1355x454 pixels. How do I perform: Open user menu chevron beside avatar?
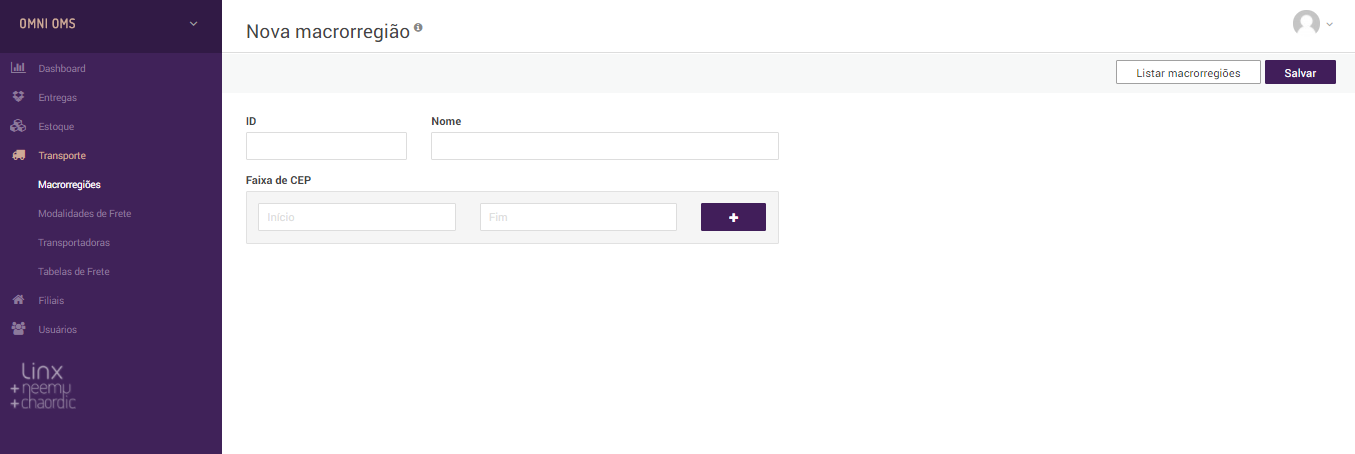click(x=1329, y=25)
